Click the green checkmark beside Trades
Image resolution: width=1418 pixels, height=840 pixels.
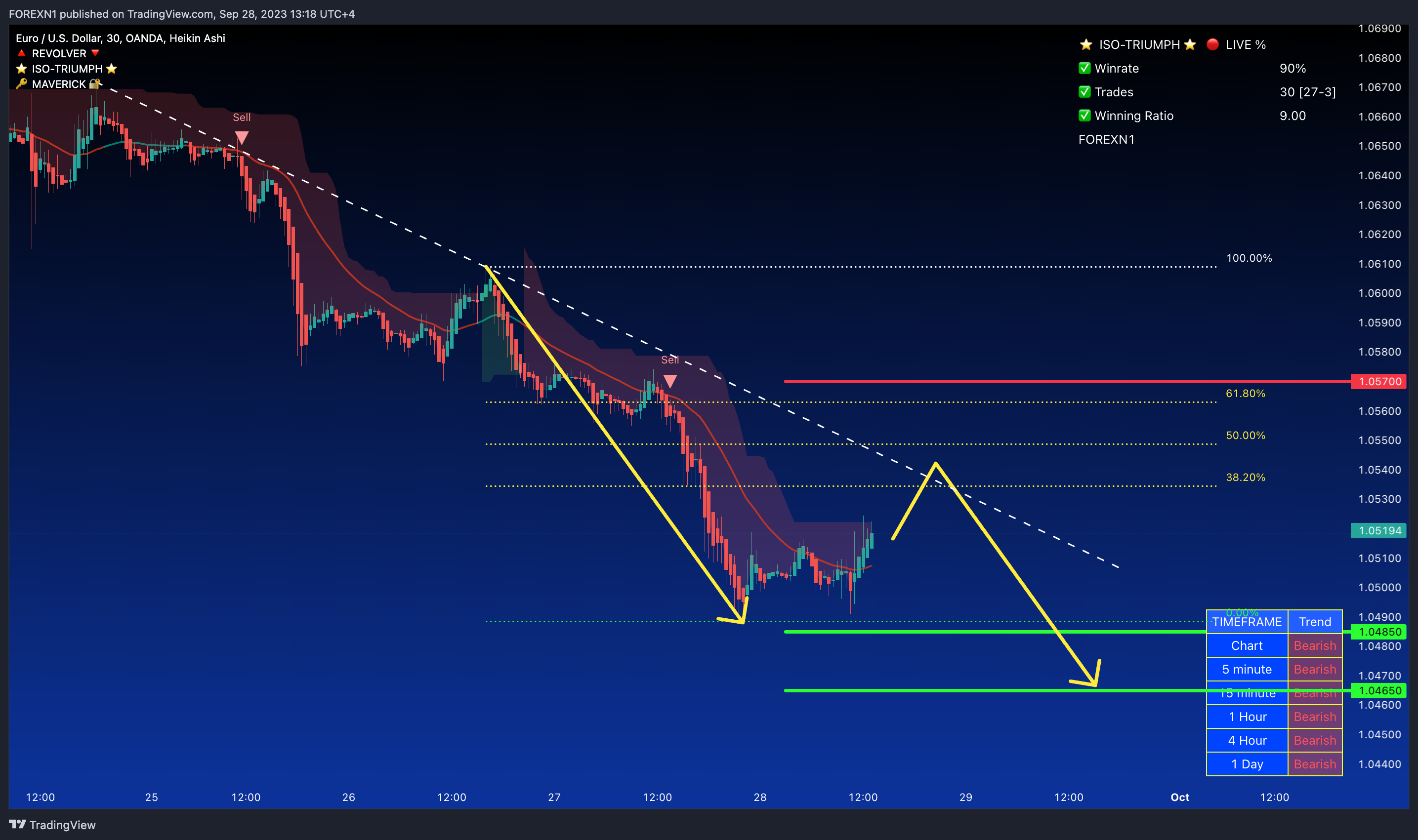tap(1084, 92)
